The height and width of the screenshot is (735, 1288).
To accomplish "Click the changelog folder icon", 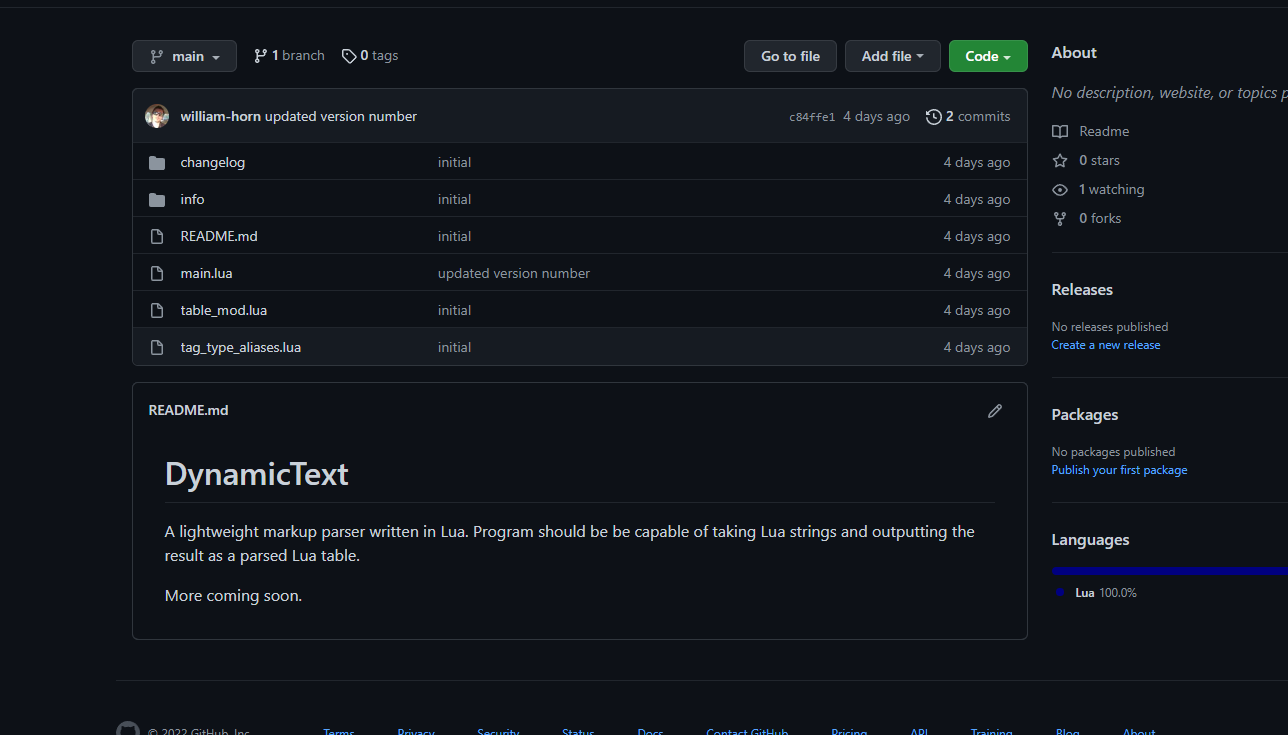I will 157,163.
